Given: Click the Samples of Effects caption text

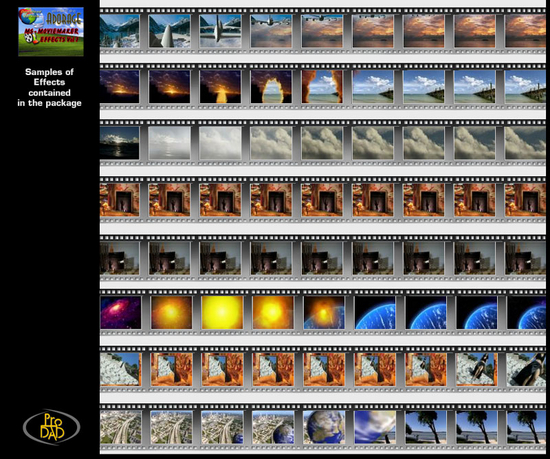Looking at the screenshot, I should (x=49, y=87).
